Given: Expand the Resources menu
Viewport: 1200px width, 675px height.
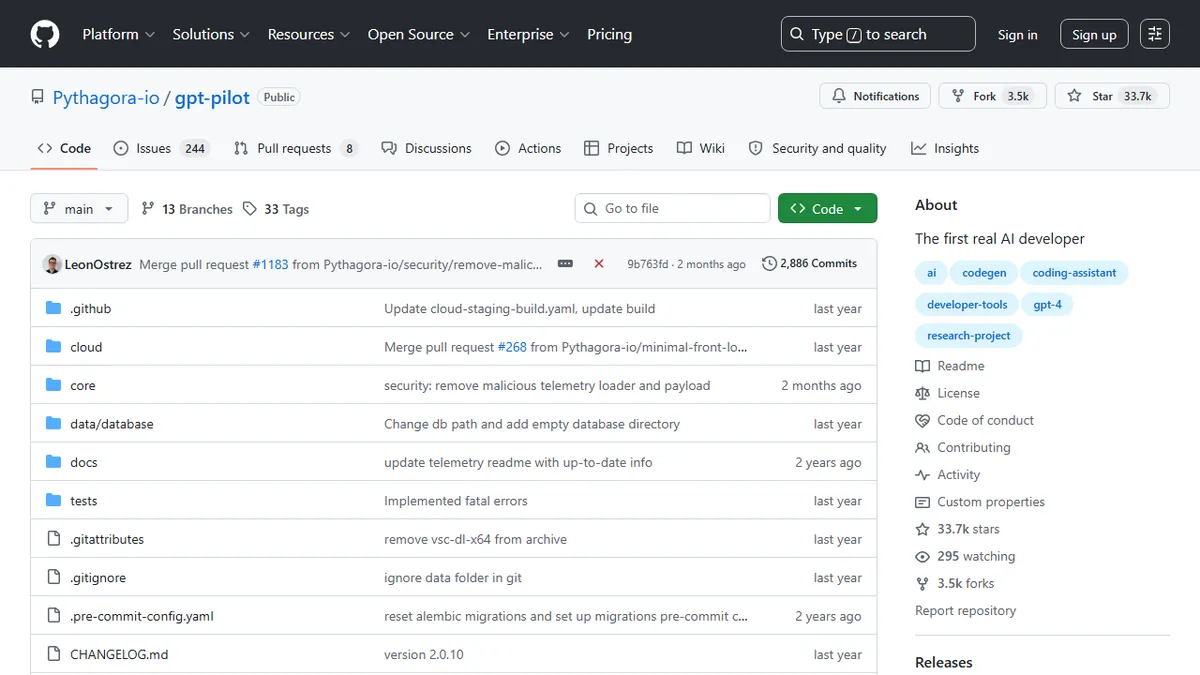Looking at the screenshot, I should [308, 34].
